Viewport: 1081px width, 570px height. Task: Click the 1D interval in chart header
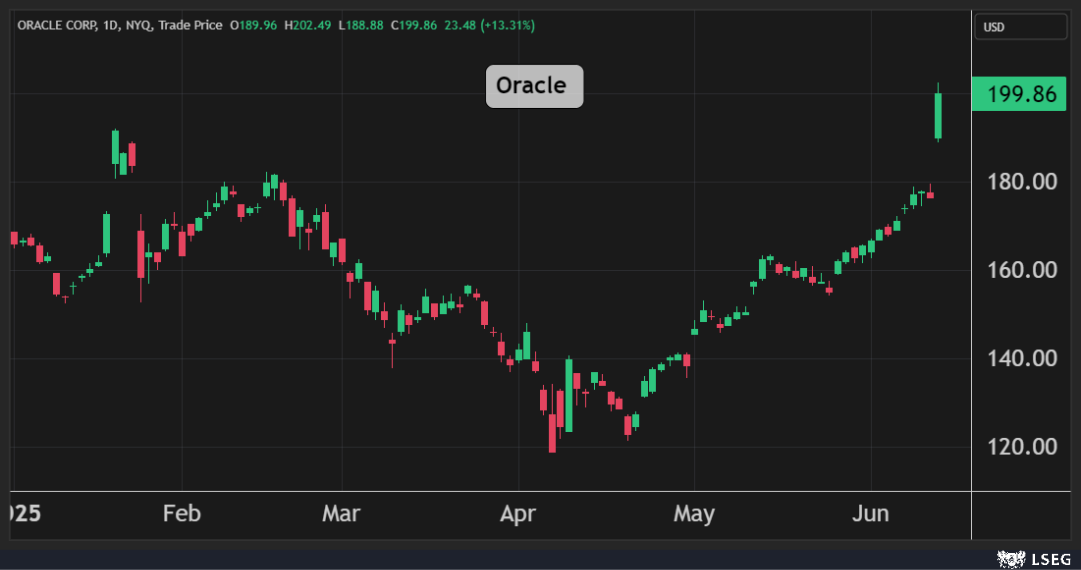click(111, 25)
